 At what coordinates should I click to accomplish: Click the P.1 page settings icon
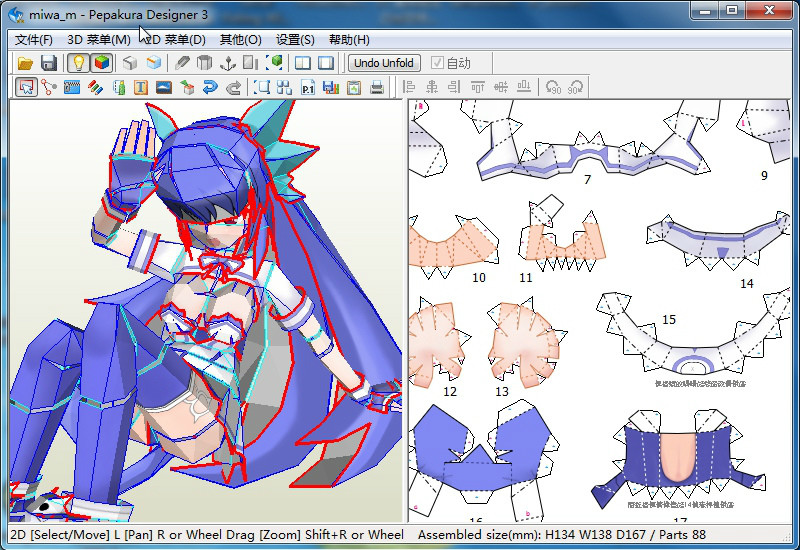pyautogui.click(x=308, y=88)
